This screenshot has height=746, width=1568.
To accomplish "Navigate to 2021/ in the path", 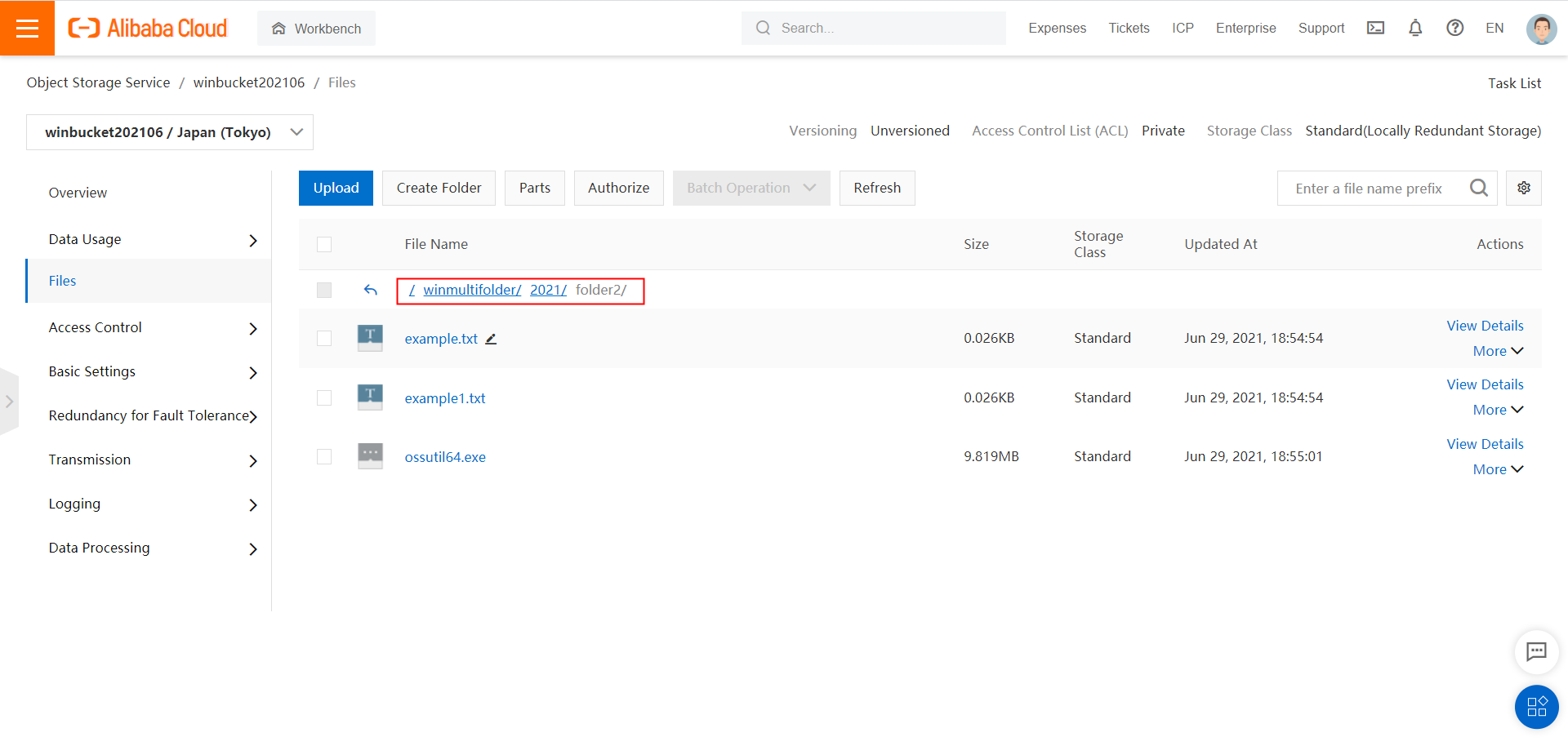I will 548,290.
